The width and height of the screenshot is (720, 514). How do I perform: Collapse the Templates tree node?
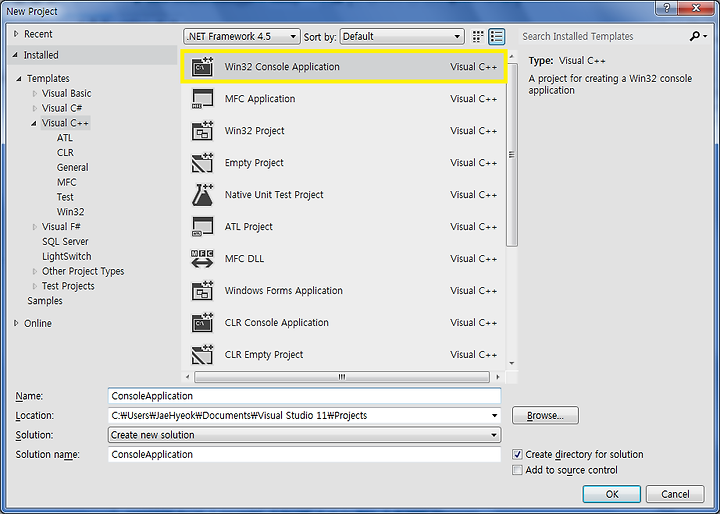(x=19, y=79)
